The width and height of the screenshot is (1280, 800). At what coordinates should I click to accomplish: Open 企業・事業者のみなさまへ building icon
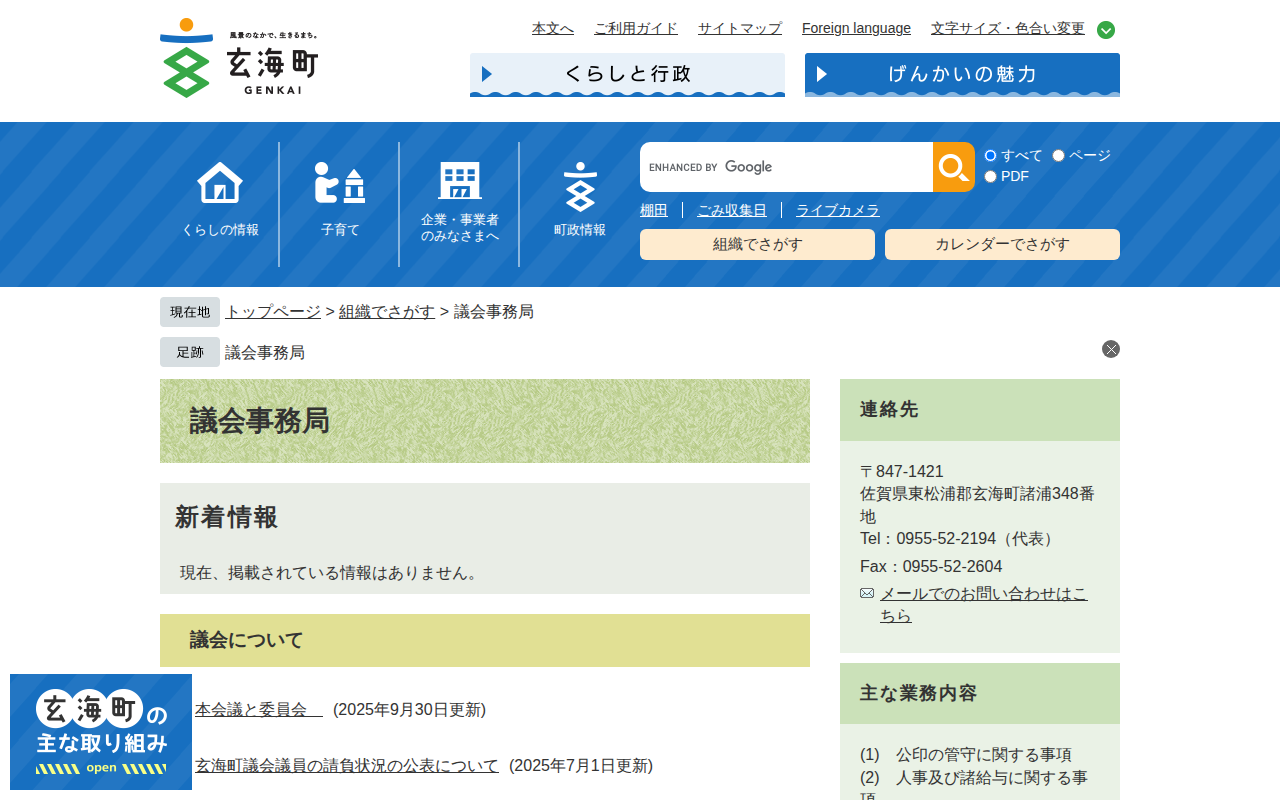tap(459, 182)
